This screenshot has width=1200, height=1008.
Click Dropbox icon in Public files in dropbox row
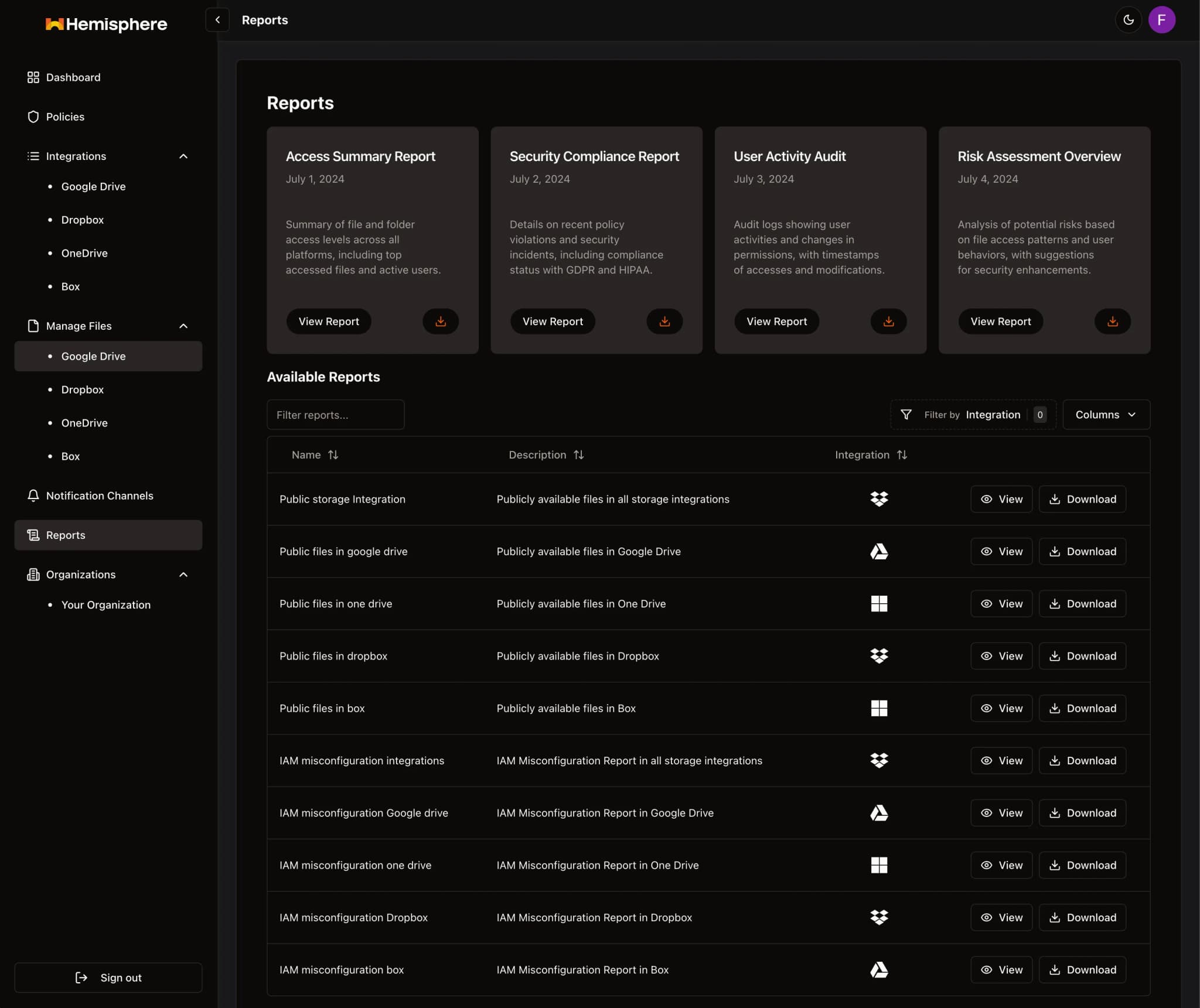(x=879, y=656)
